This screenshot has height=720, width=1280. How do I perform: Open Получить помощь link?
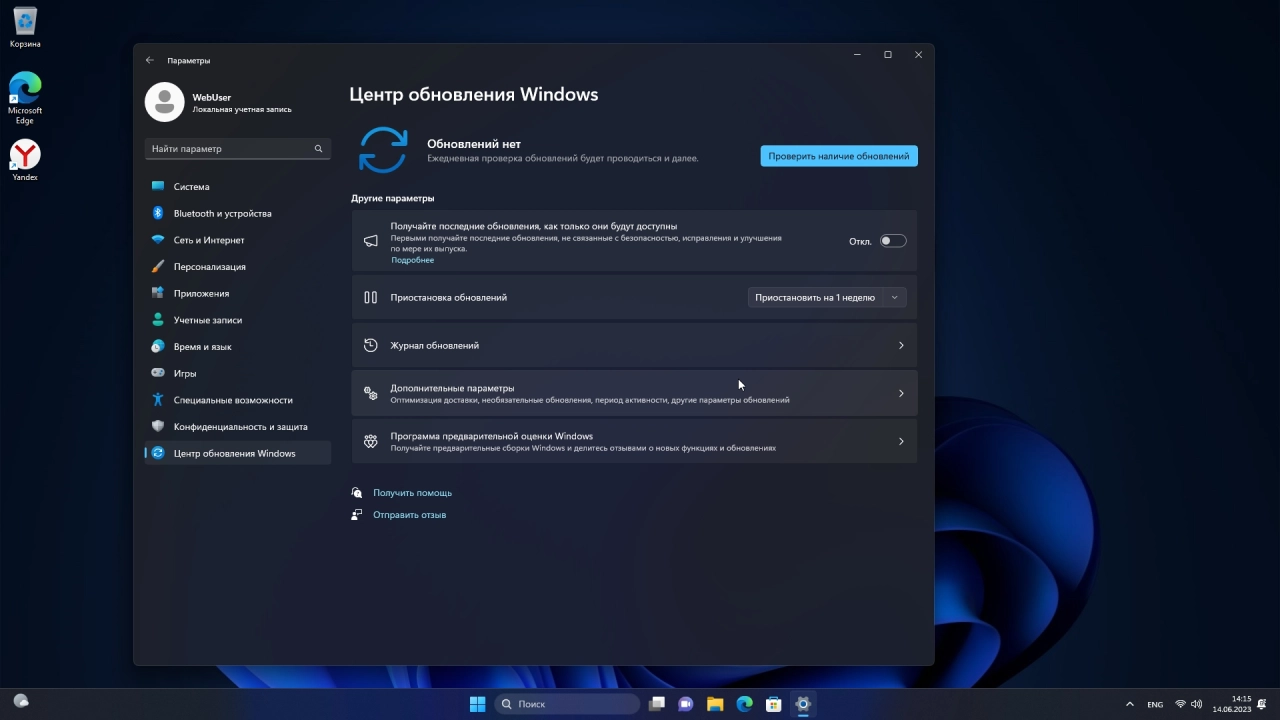(412, 493)
